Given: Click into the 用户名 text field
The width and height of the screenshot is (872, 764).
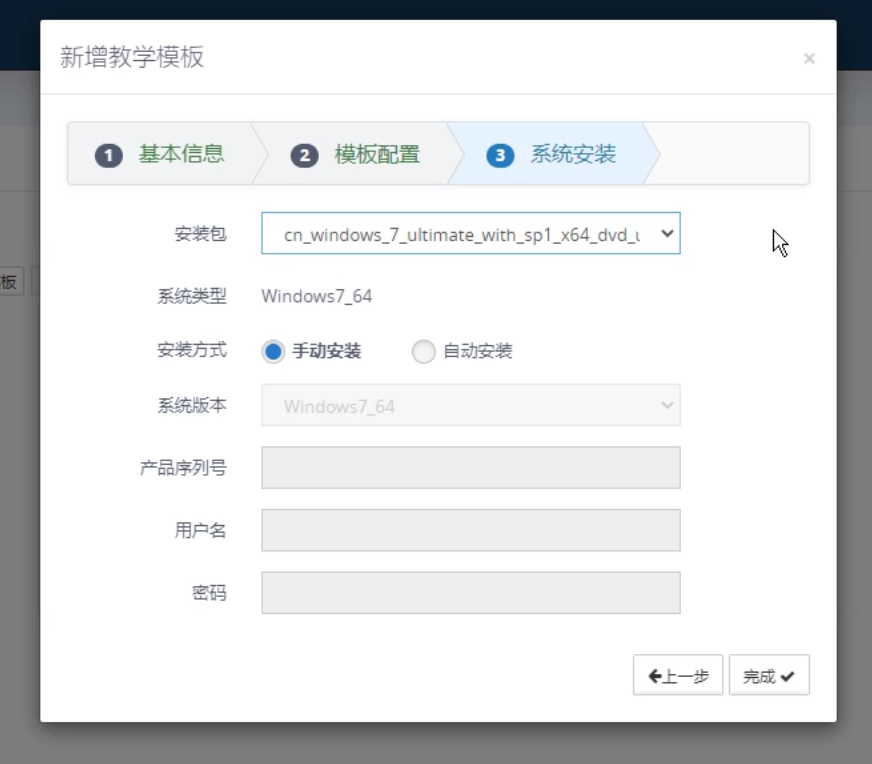Looking at the screenshot, I should (x=470, y=530).
